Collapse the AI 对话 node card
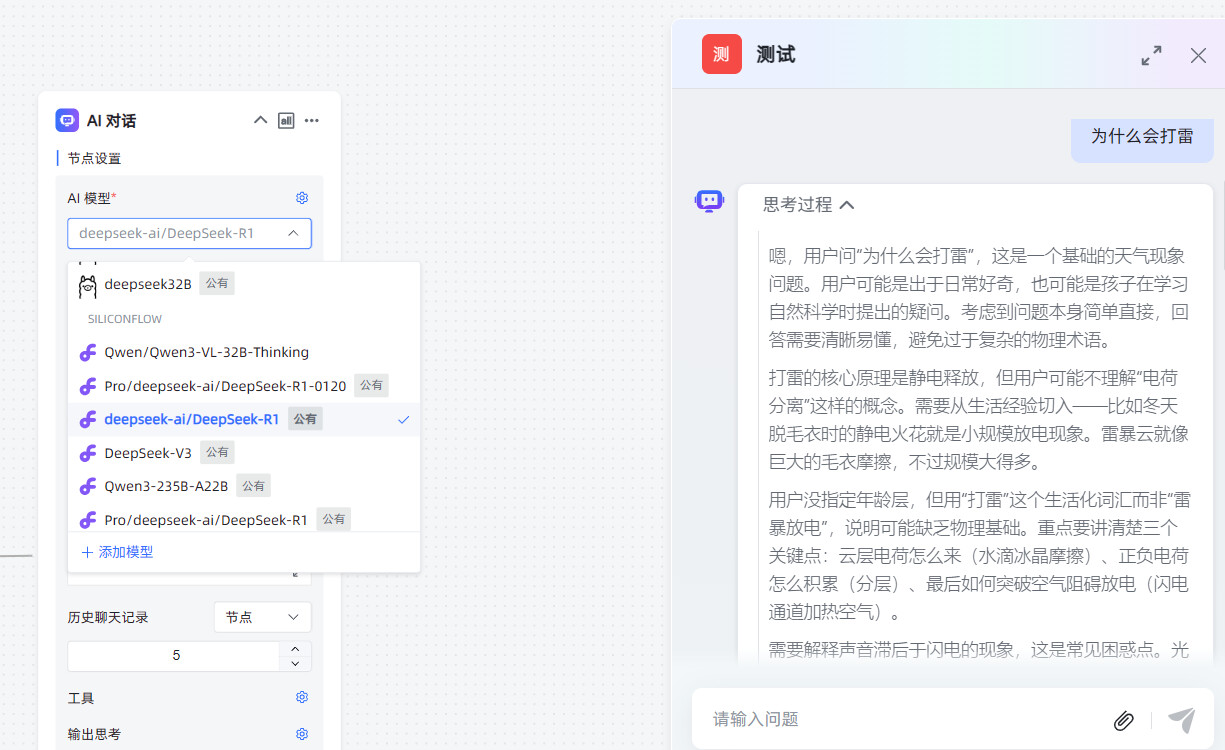The image size is (1225, 750). coord(260,121)
